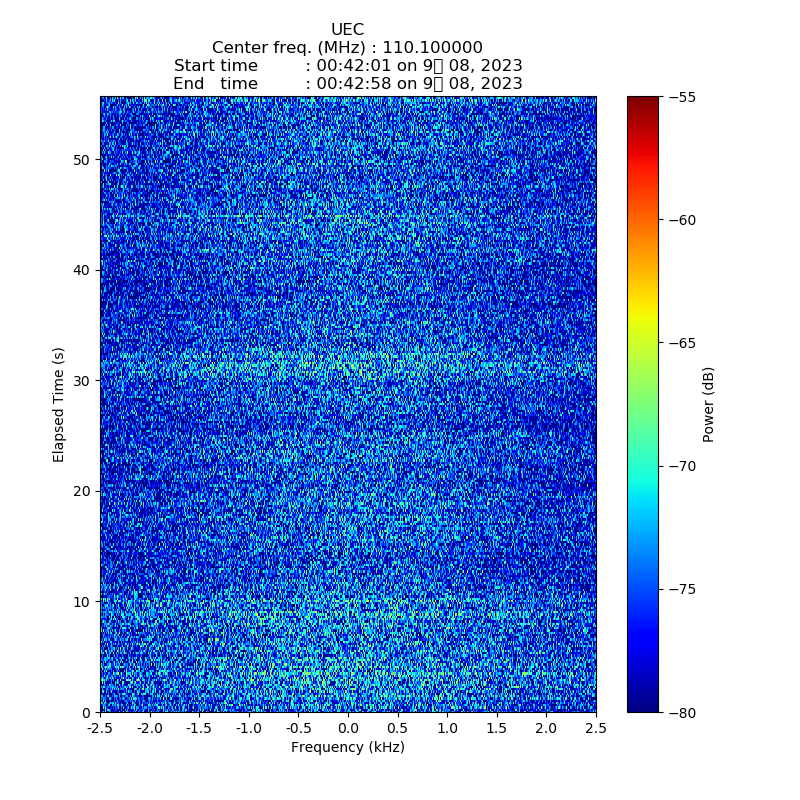
Task: Click the 'Power (dB)' colorbar label
Action: click(x=709, y=404)
